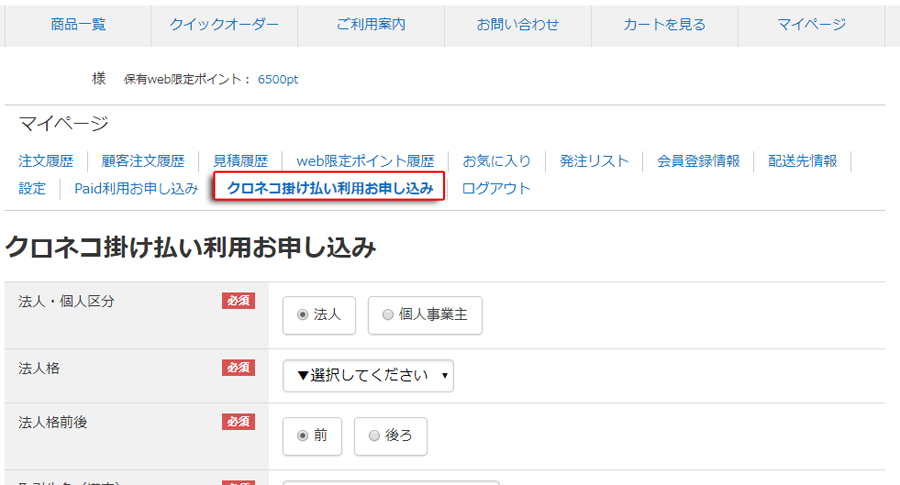Open the 注文履歴 link
The image size is (900, 485).
(46, 161)
